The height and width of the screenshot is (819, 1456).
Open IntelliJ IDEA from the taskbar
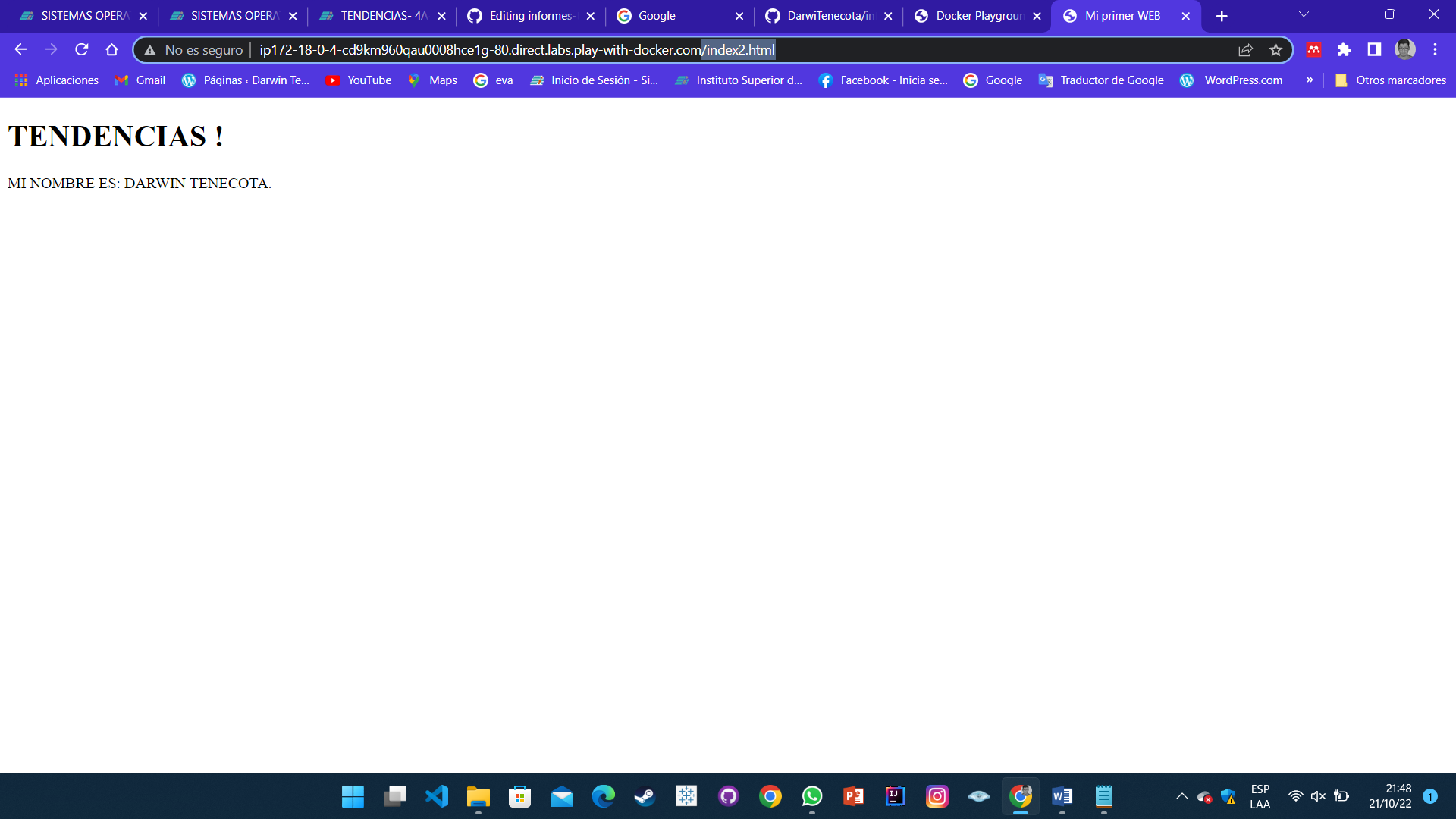click(895, 796)
